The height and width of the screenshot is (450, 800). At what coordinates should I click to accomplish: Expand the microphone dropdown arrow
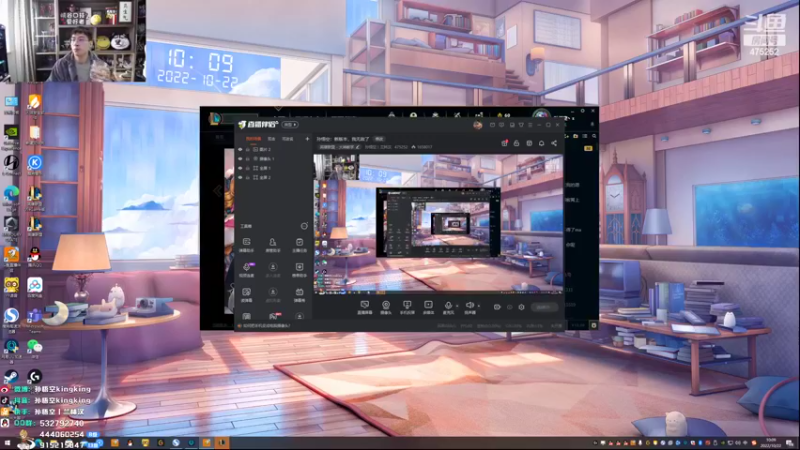tap(457, 306)
